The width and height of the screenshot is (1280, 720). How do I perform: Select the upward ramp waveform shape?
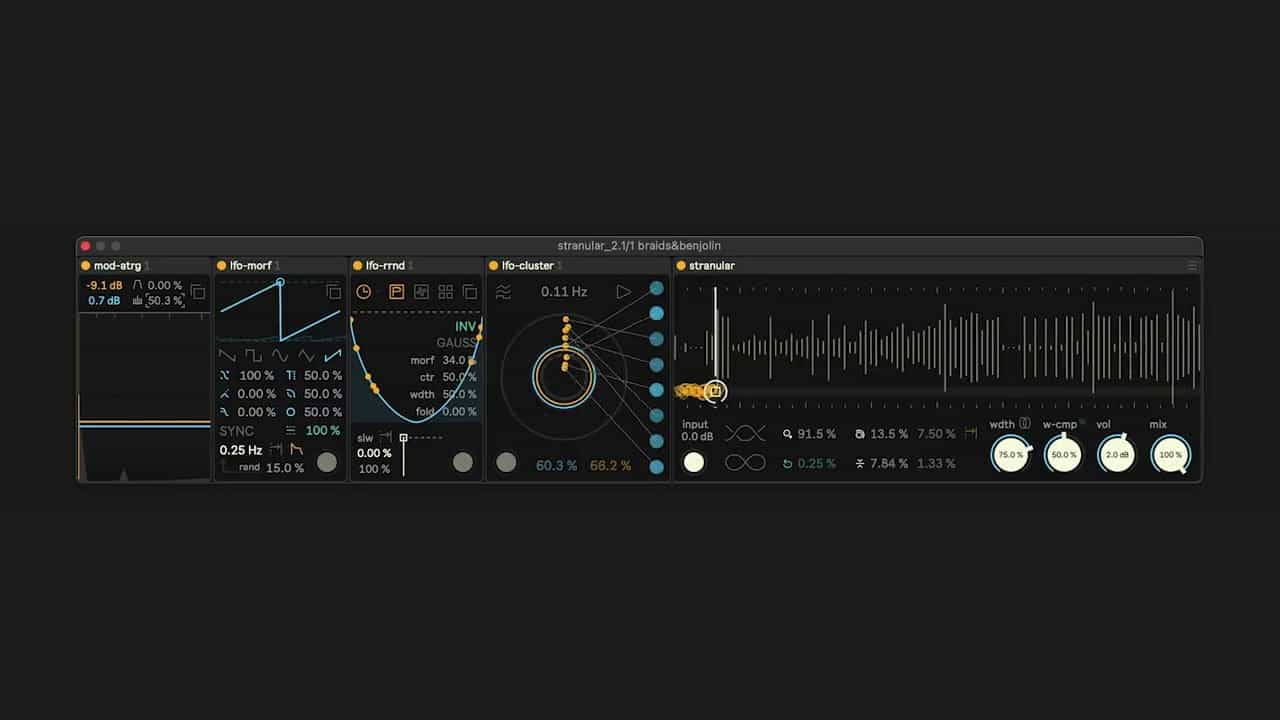pyautogui.click(x=333, y=355)
